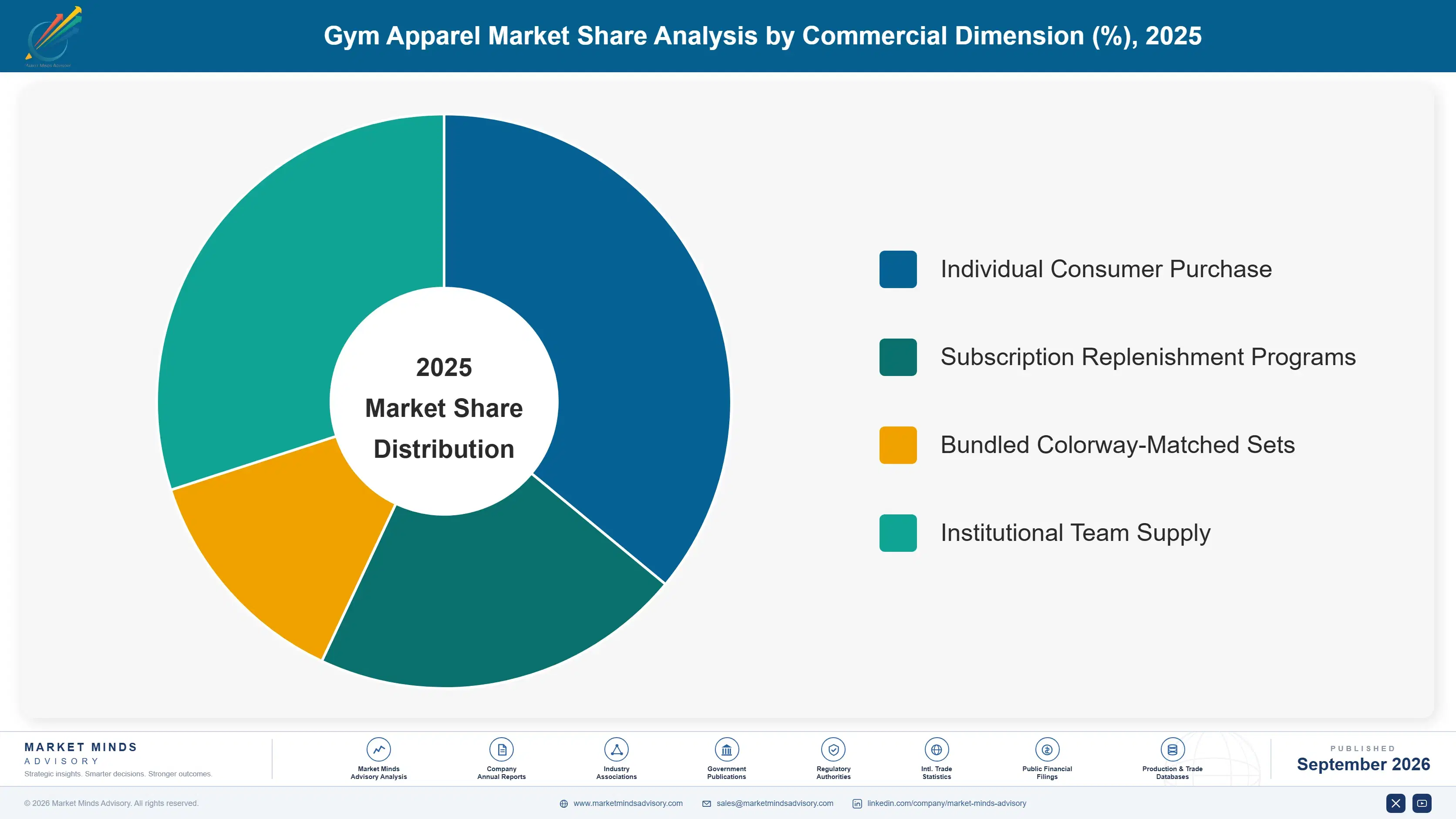
Task: Open the X social media icon
Action: tap(1395, 803)
